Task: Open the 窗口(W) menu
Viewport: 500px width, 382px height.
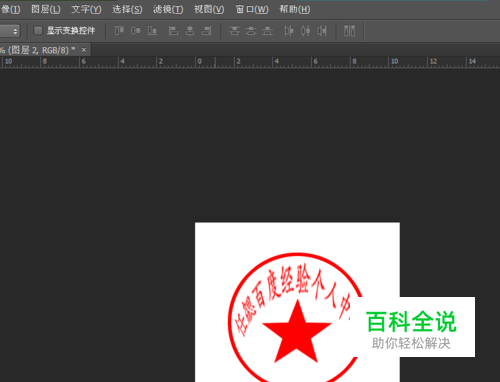Action: (252, 9)
